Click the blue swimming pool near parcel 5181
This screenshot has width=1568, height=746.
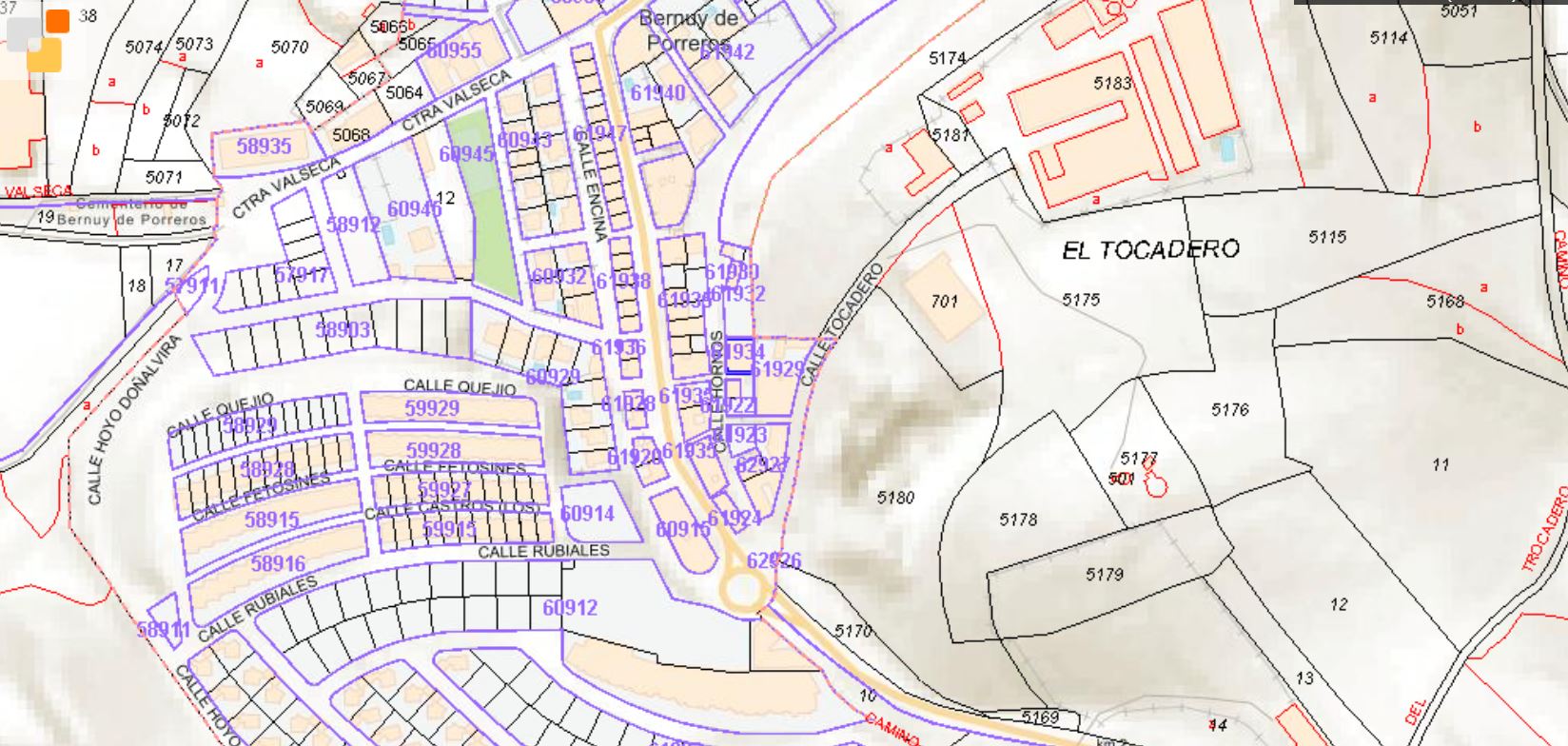1227,148
